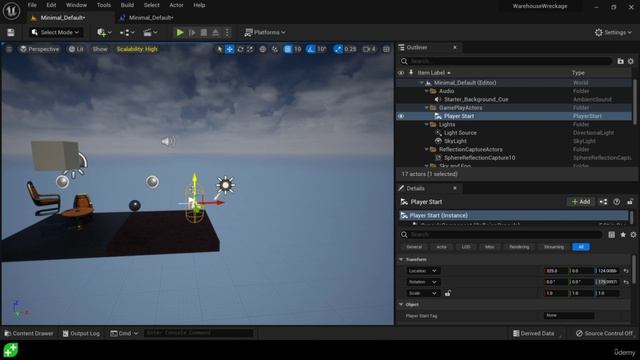Open the Platforms dropdown menu
This screenshot has height=360, width=640.
click(x=265, y=33)
